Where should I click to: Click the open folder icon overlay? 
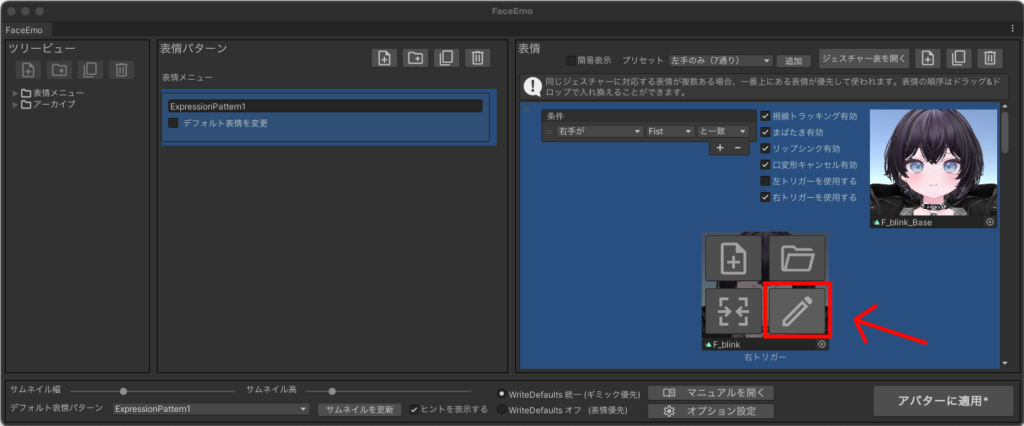796,259
